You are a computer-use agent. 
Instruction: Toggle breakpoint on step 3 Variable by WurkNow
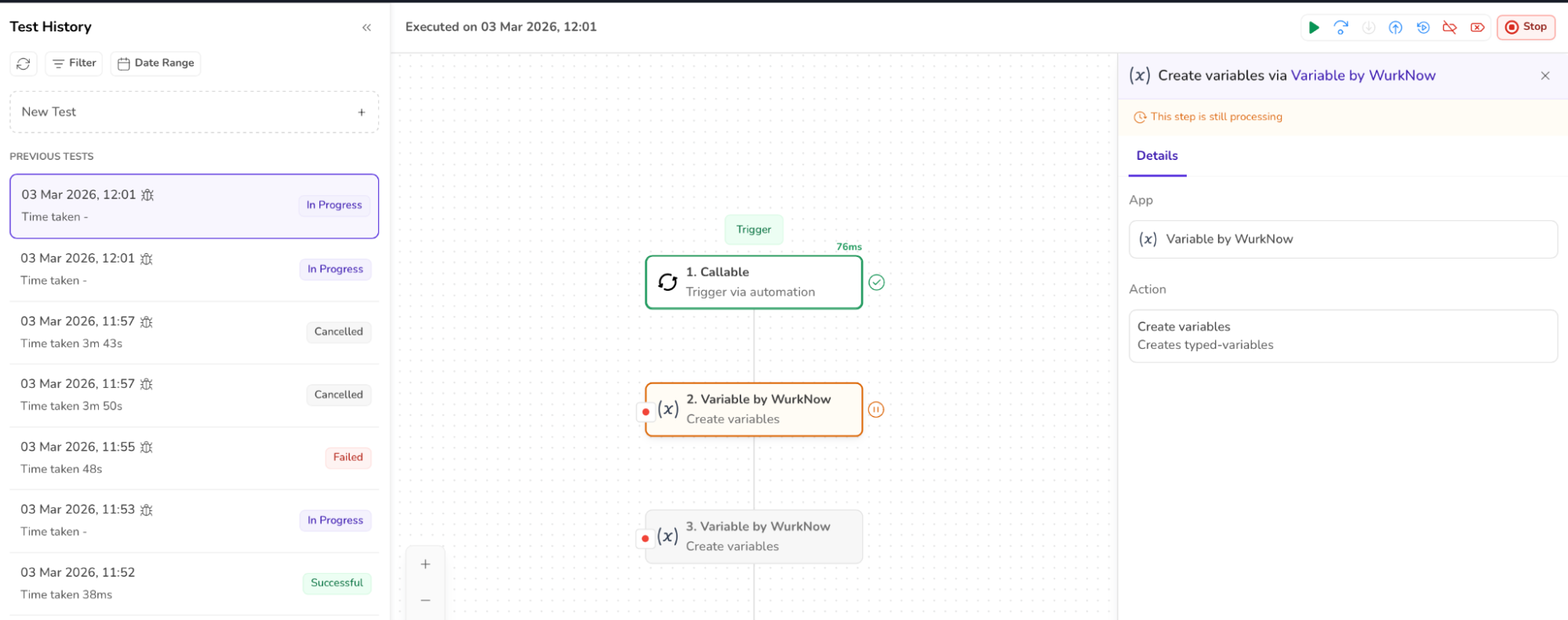tap(645, 538)
